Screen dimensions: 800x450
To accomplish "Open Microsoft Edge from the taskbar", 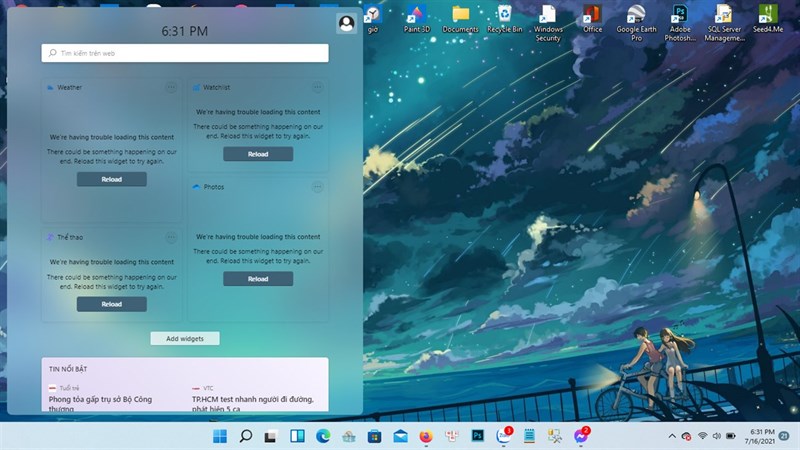I will point(323,436).
